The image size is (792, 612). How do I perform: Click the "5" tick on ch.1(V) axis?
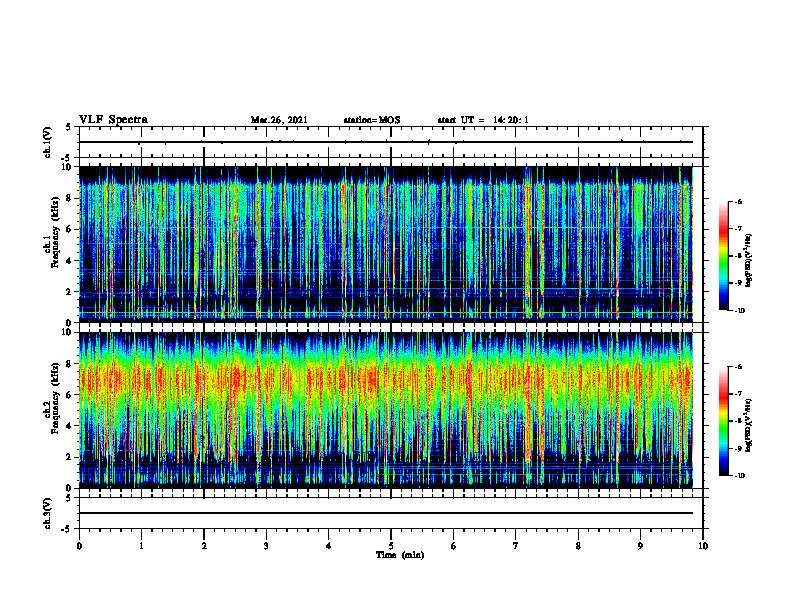coord(69,128)
